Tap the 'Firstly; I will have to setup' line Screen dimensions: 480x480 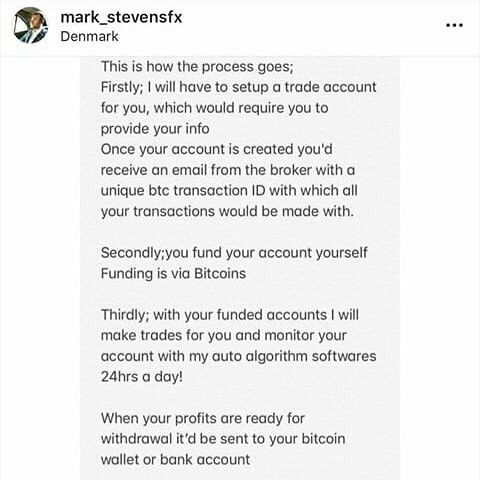tap(239, 87)
